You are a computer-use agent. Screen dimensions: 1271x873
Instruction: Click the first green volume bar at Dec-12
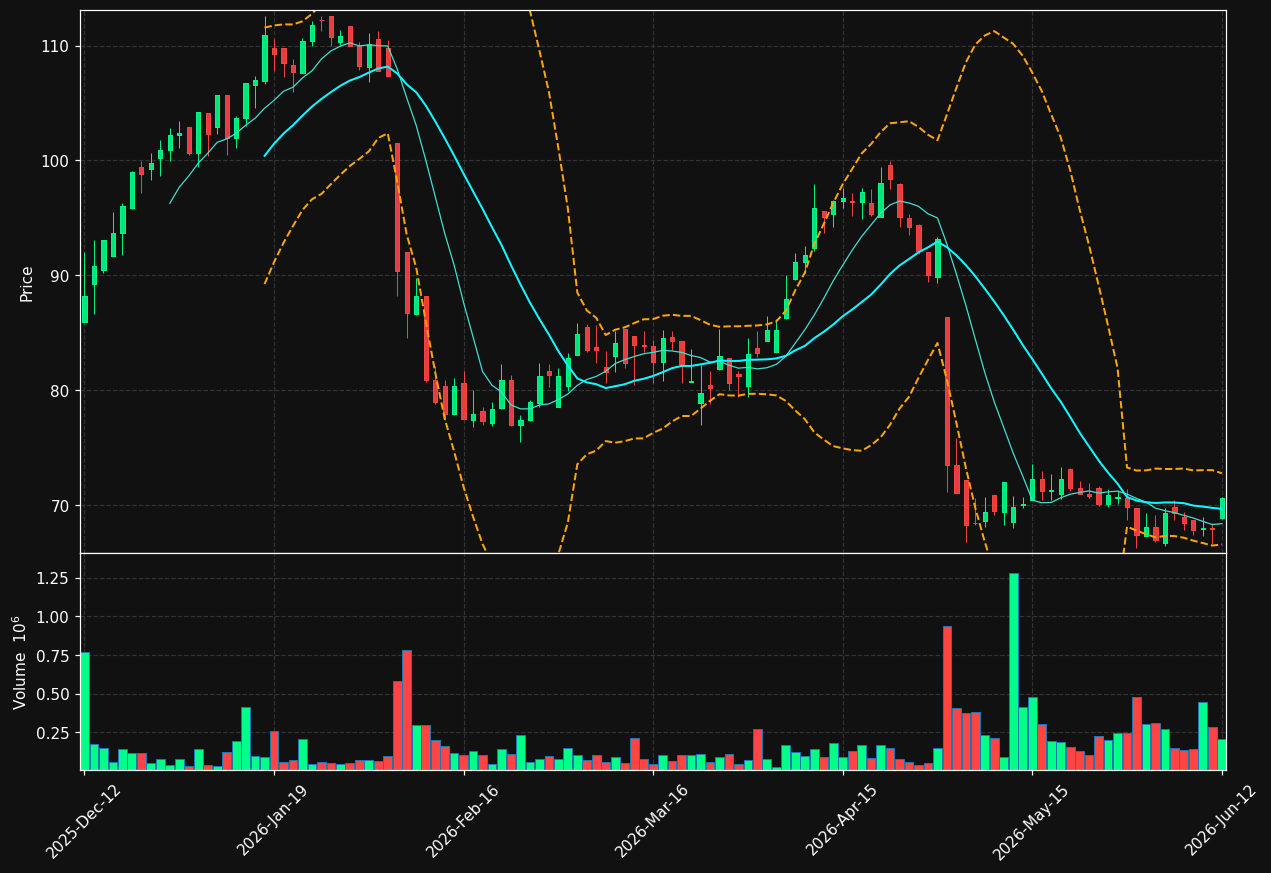85,711
